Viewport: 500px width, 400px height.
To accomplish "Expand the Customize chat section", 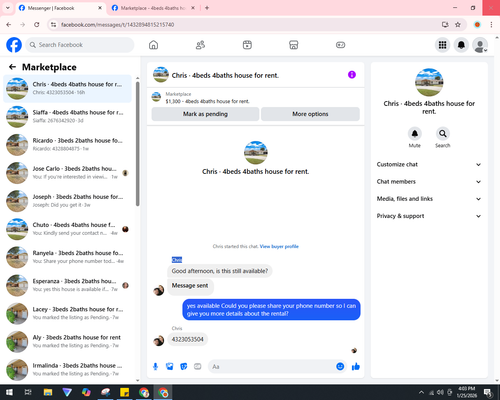I will 429,164.
